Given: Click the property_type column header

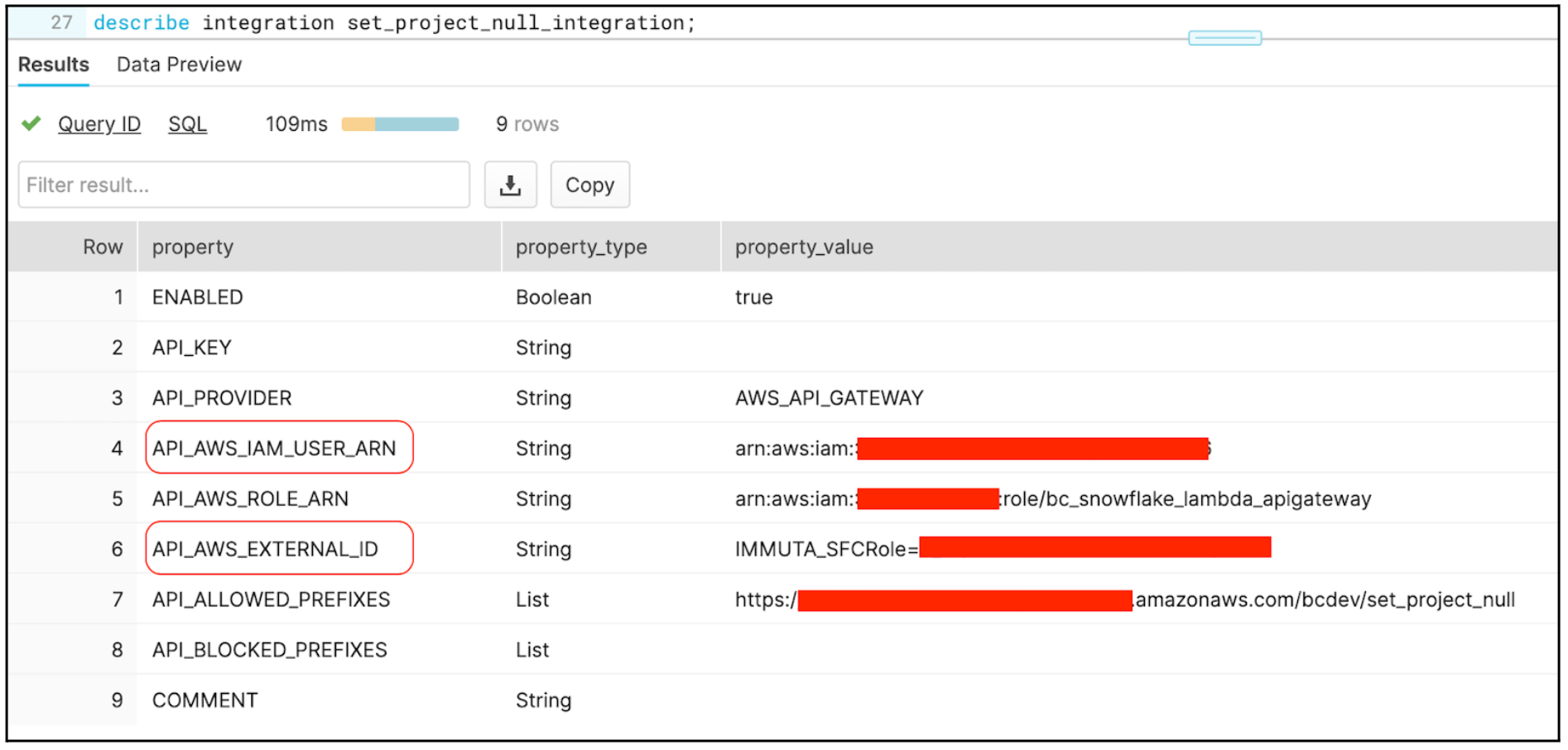Looking at the screenshot, I should [581, 247].
